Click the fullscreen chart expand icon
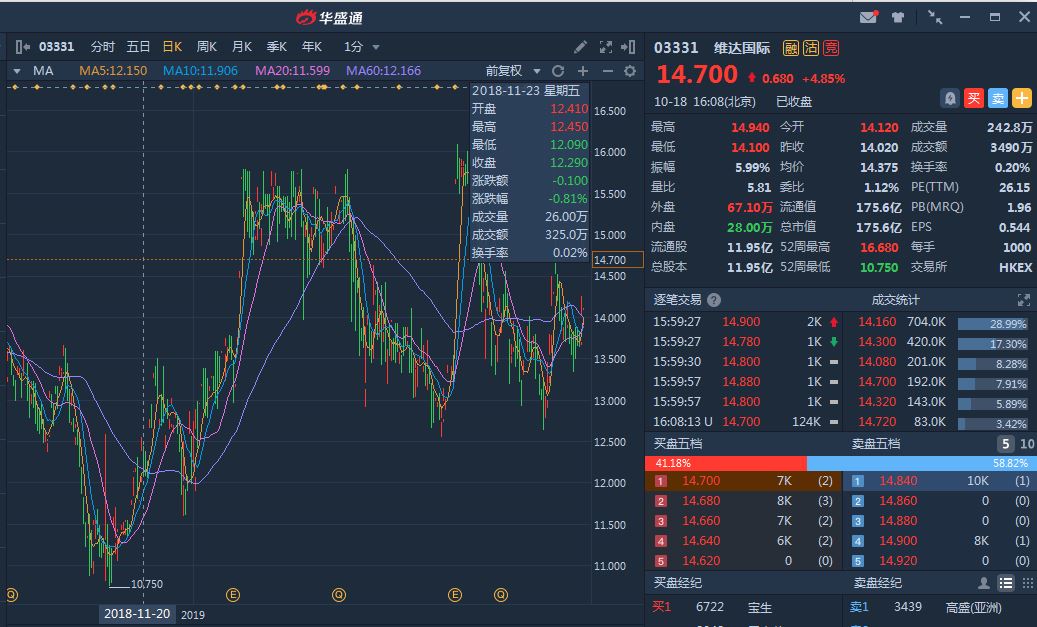This screenshot has height=627, width=1037. tap(605, 47)
